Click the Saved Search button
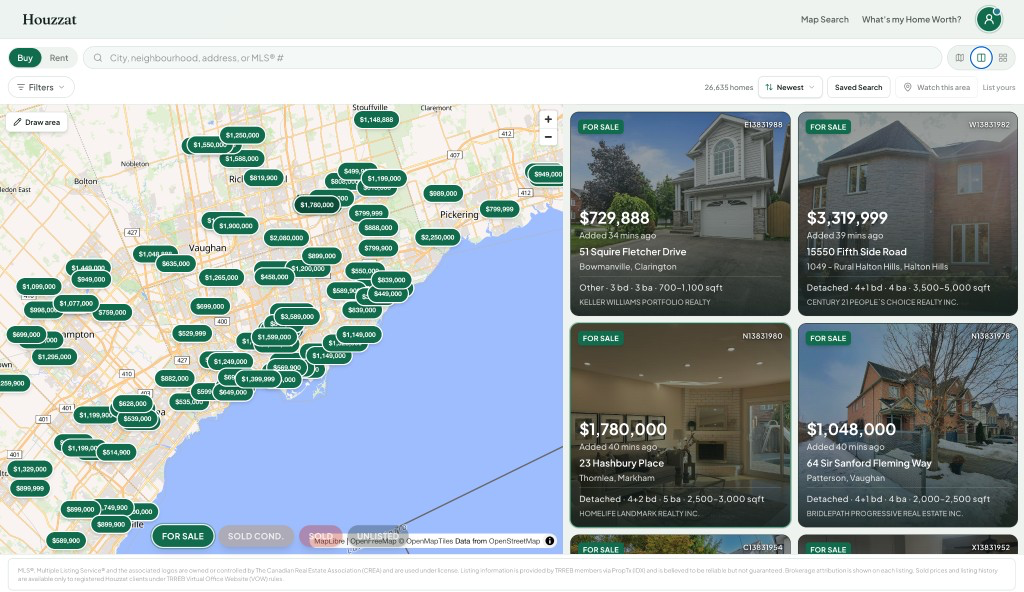 (858, 87)
